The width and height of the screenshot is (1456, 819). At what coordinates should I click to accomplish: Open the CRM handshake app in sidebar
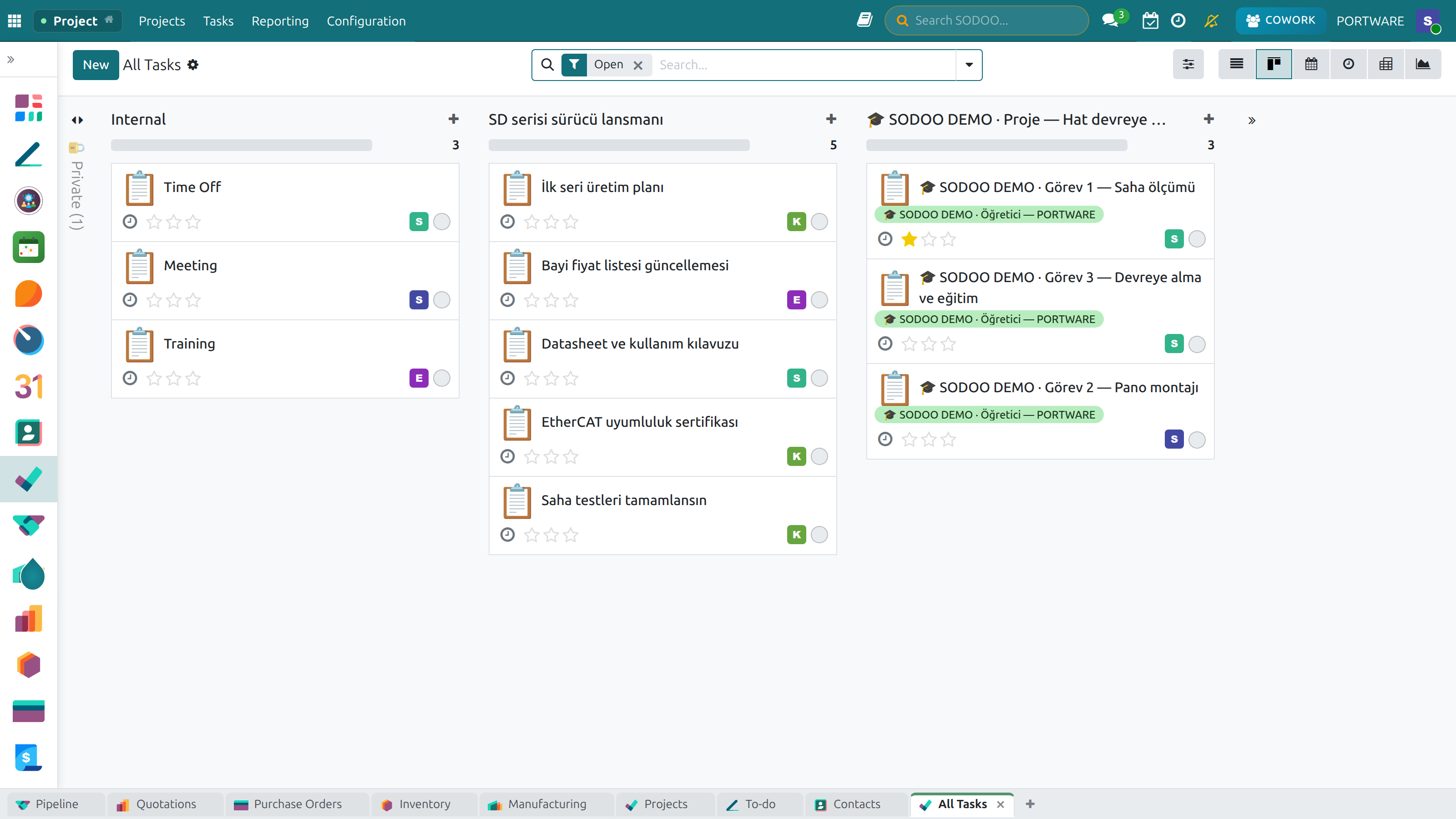tap(29, 526)
